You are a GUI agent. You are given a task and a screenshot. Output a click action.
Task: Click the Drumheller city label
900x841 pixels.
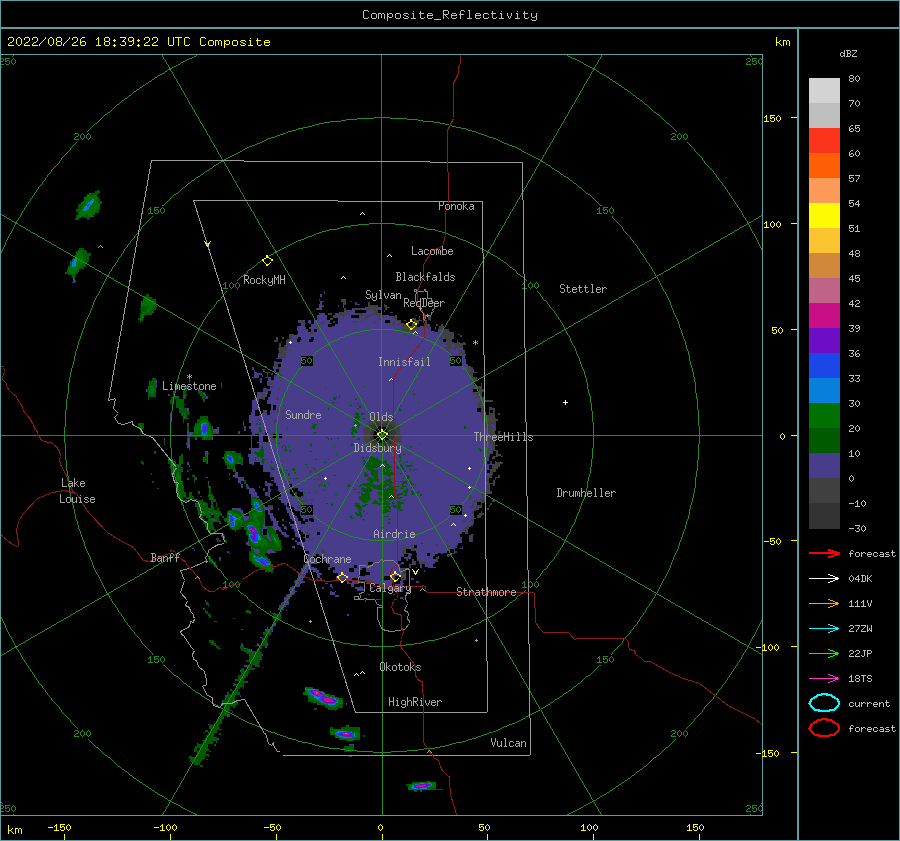[586, 493]
